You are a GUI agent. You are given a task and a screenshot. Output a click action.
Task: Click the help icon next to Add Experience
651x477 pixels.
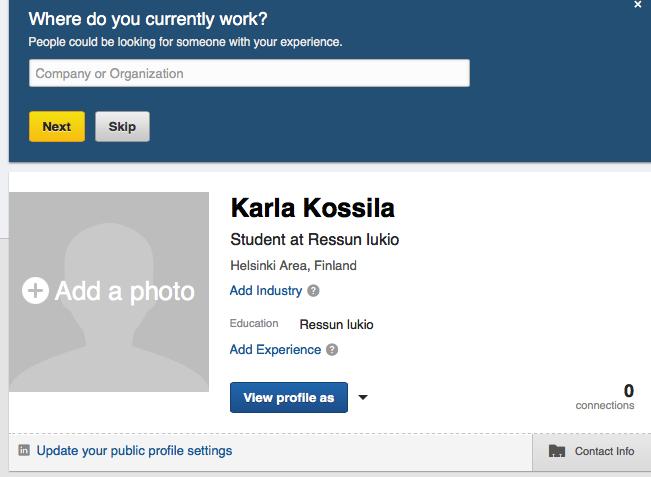point(332,350)
